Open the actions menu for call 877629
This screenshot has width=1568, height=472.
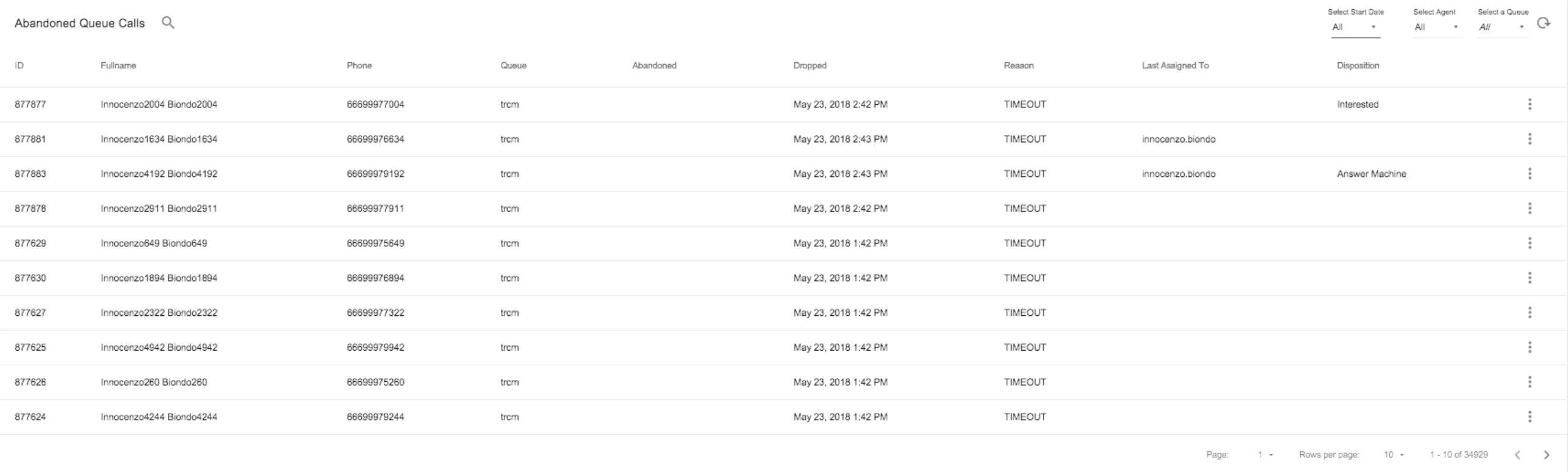point(1530,243)
